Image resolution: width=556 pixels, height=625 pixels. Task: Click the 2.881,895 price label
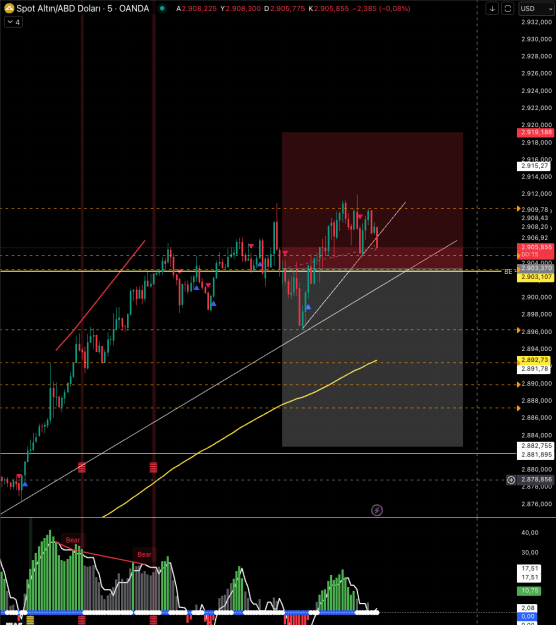535,455
